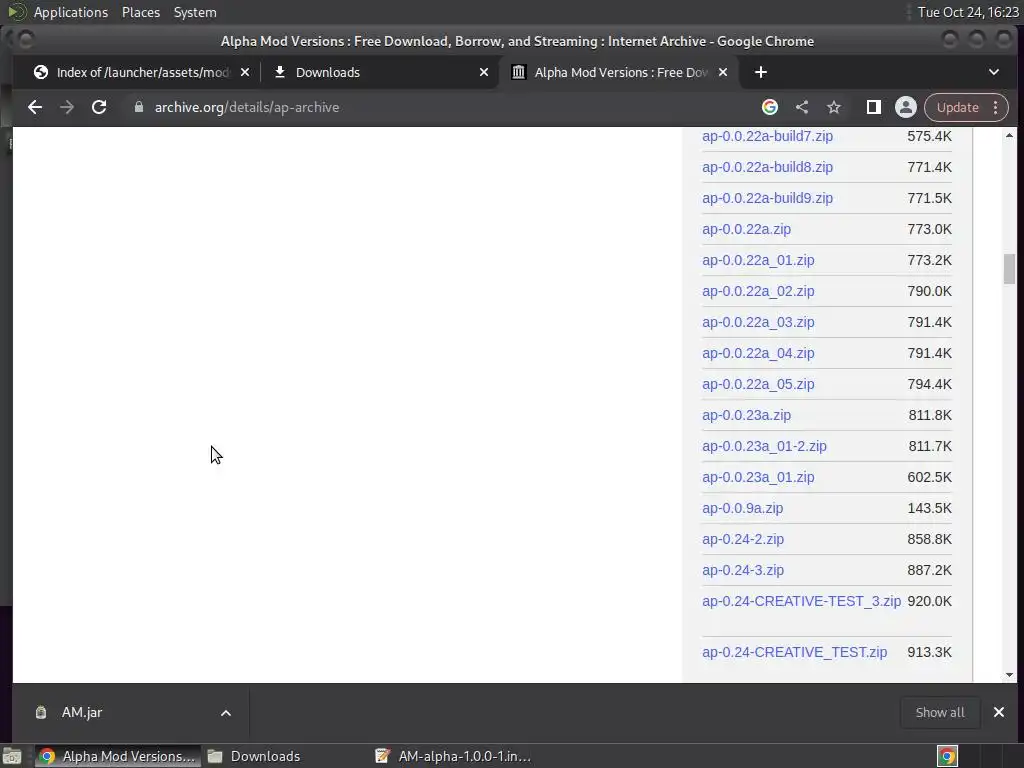This screenshot has width=1024, height=768.
Task: Download ap-0.0.22a_05.zip
Action: click(x=758, y=384)
